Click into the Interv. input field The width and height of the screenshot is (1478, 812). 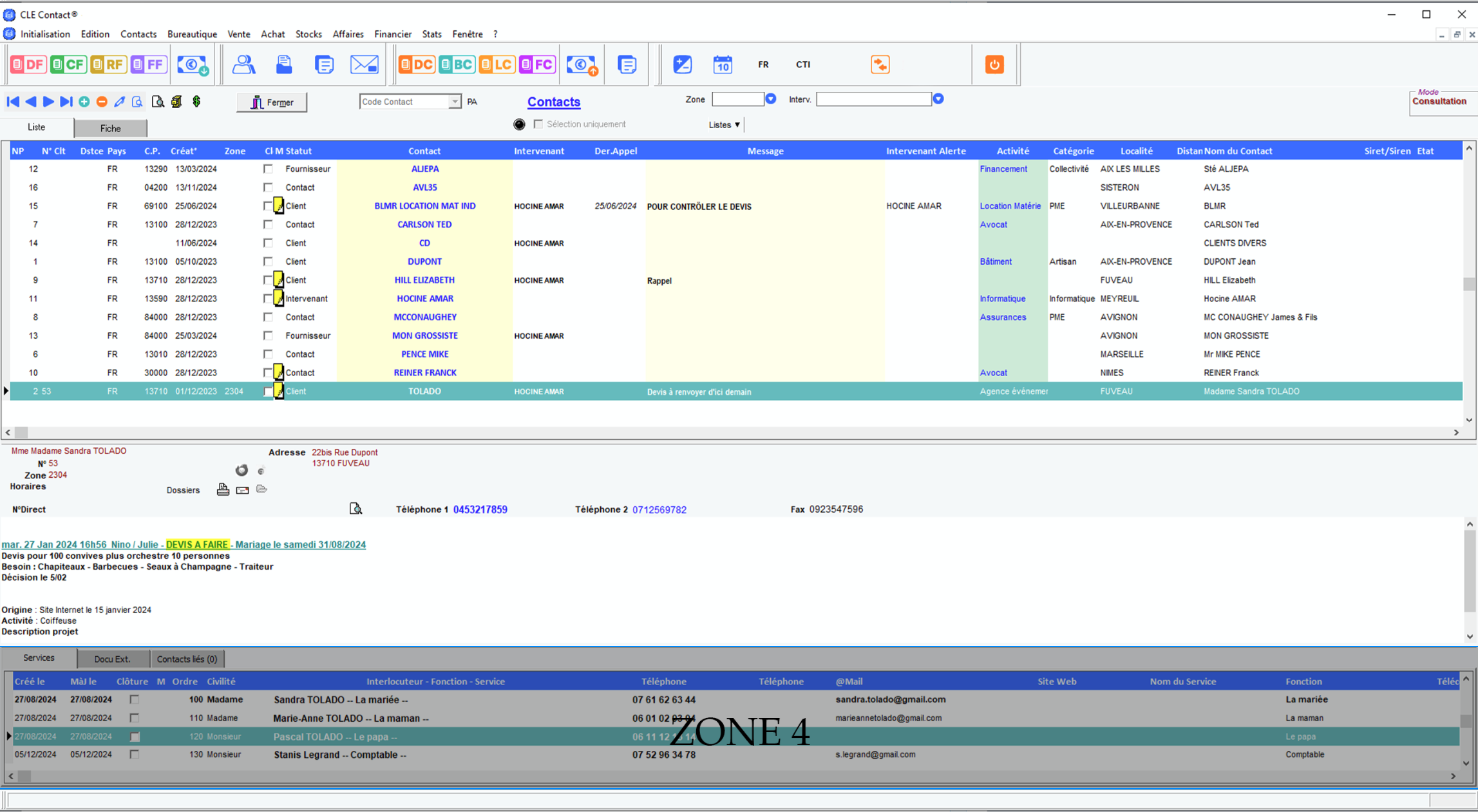pyautogui.click(x=874, y=99)
